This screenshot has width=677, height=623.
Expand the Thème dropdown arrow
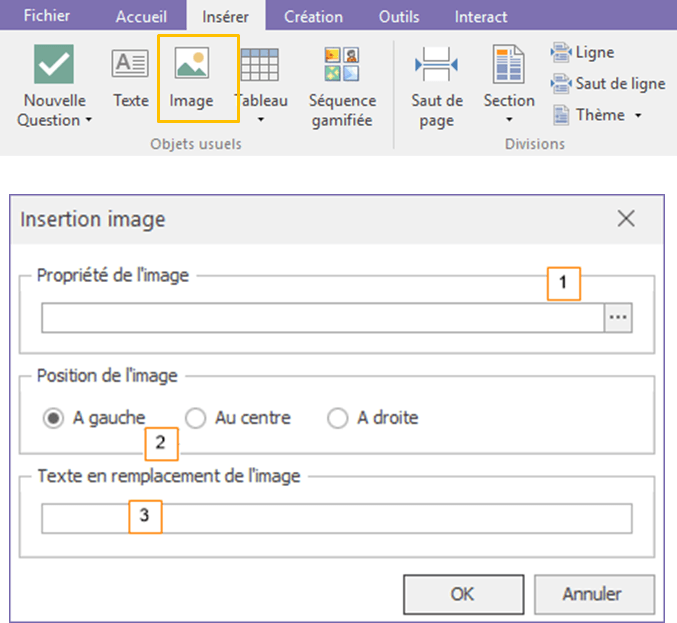tap(638, 115)
